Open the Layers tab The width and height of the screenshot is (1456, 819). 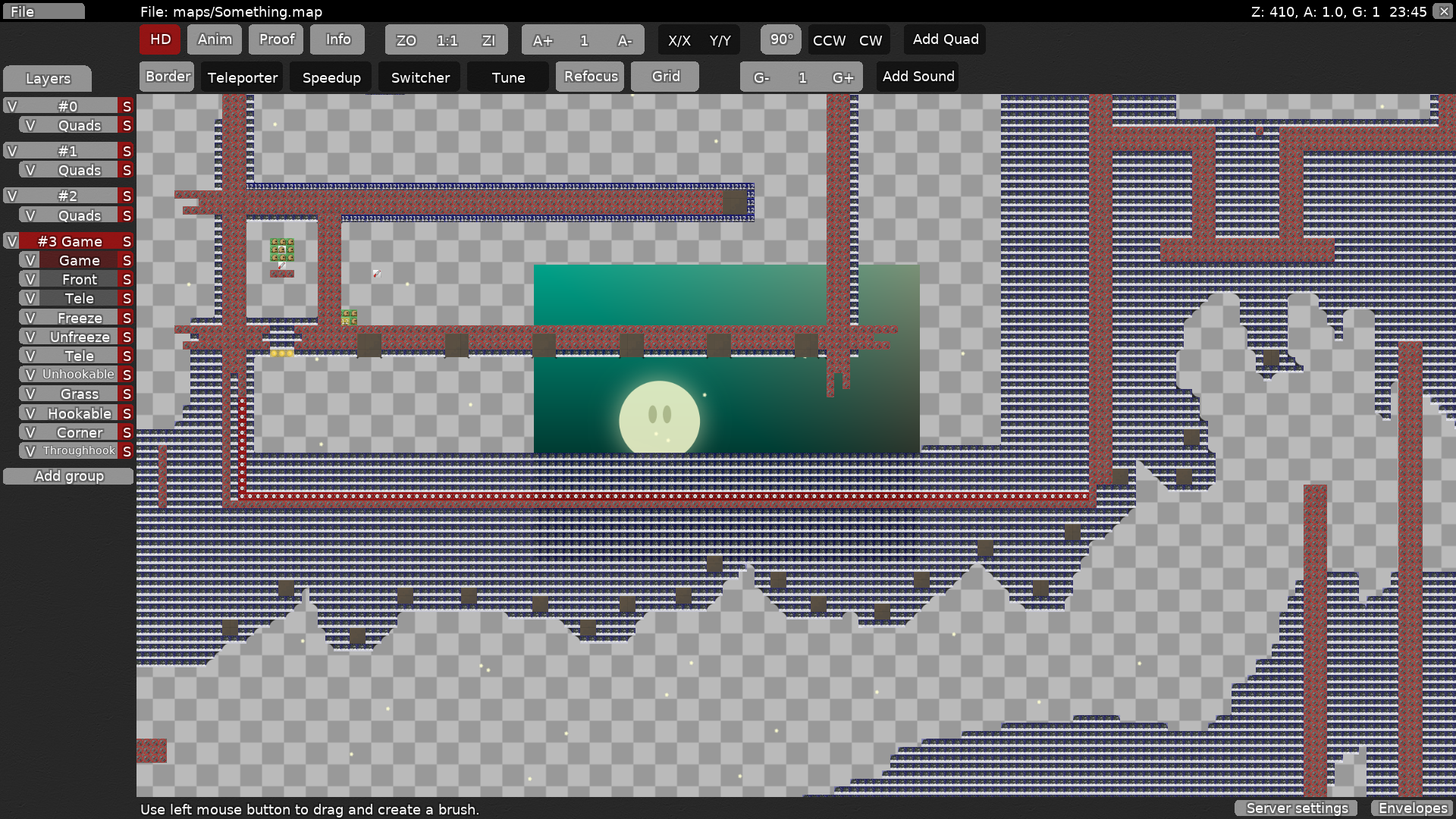coord(48,79)
